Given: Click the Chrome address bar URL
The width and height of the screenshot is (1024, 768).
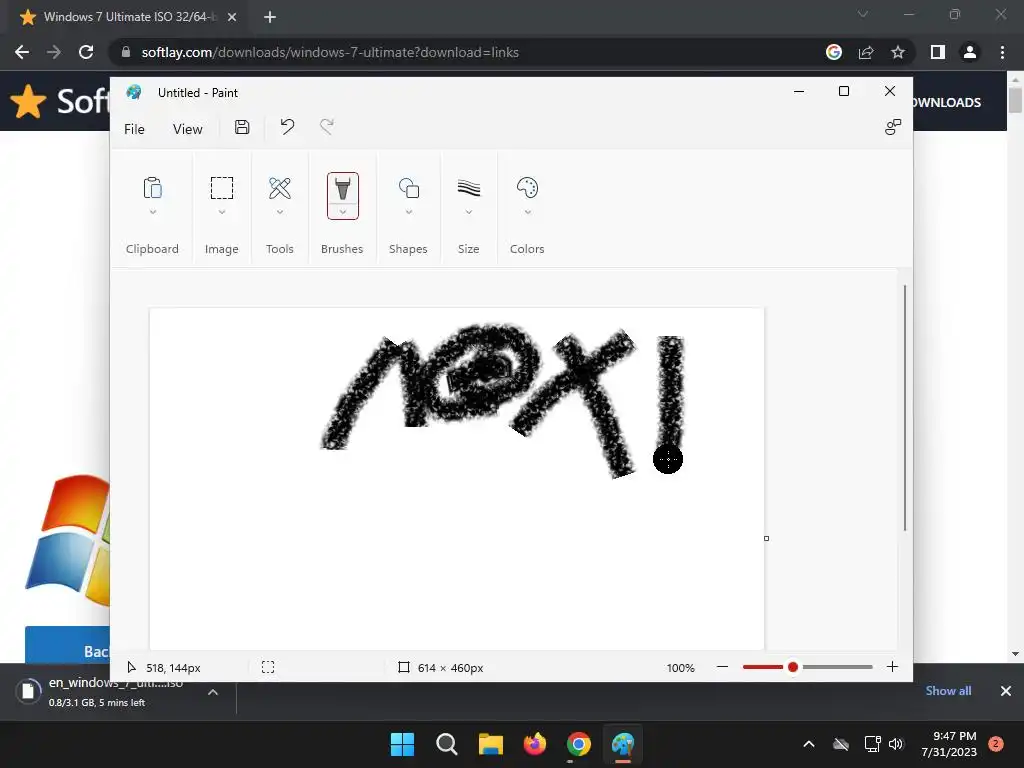Looking at the screenshot, I should tap(330, 52).
